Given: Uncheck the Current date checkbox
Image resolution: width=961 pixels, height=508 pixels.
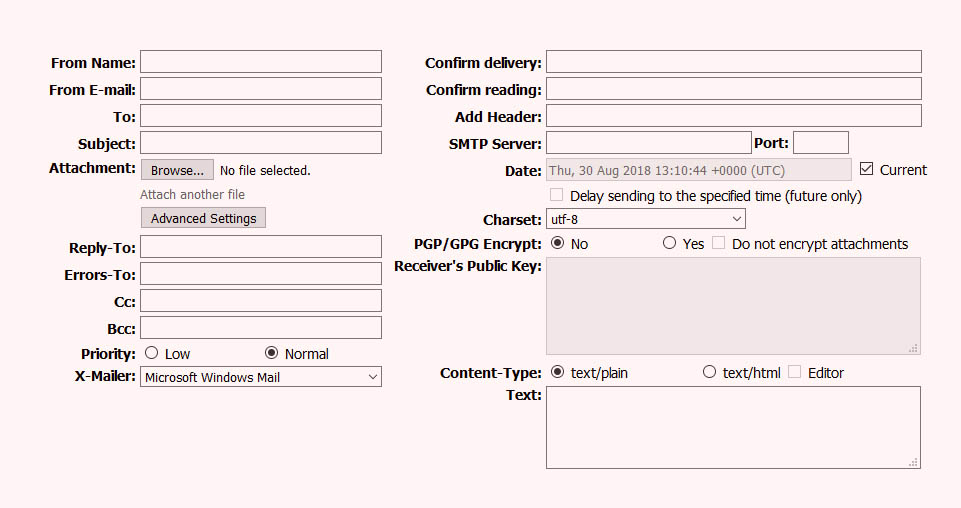Looking at the screenshot, I should (866, 169).
